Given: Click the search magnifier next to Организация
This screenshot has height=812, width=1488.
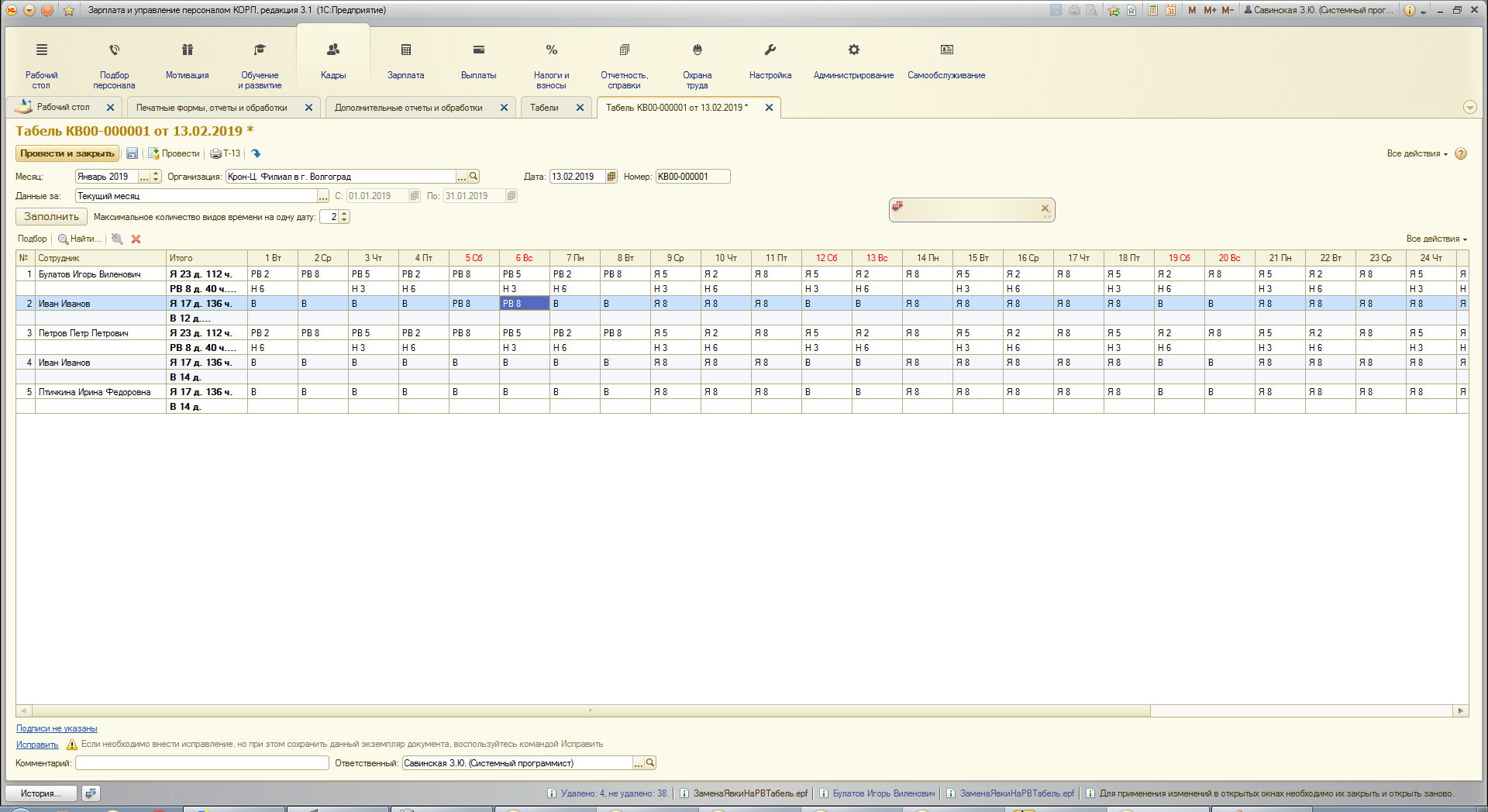Looking at the screenshot, I should (474, 177).
